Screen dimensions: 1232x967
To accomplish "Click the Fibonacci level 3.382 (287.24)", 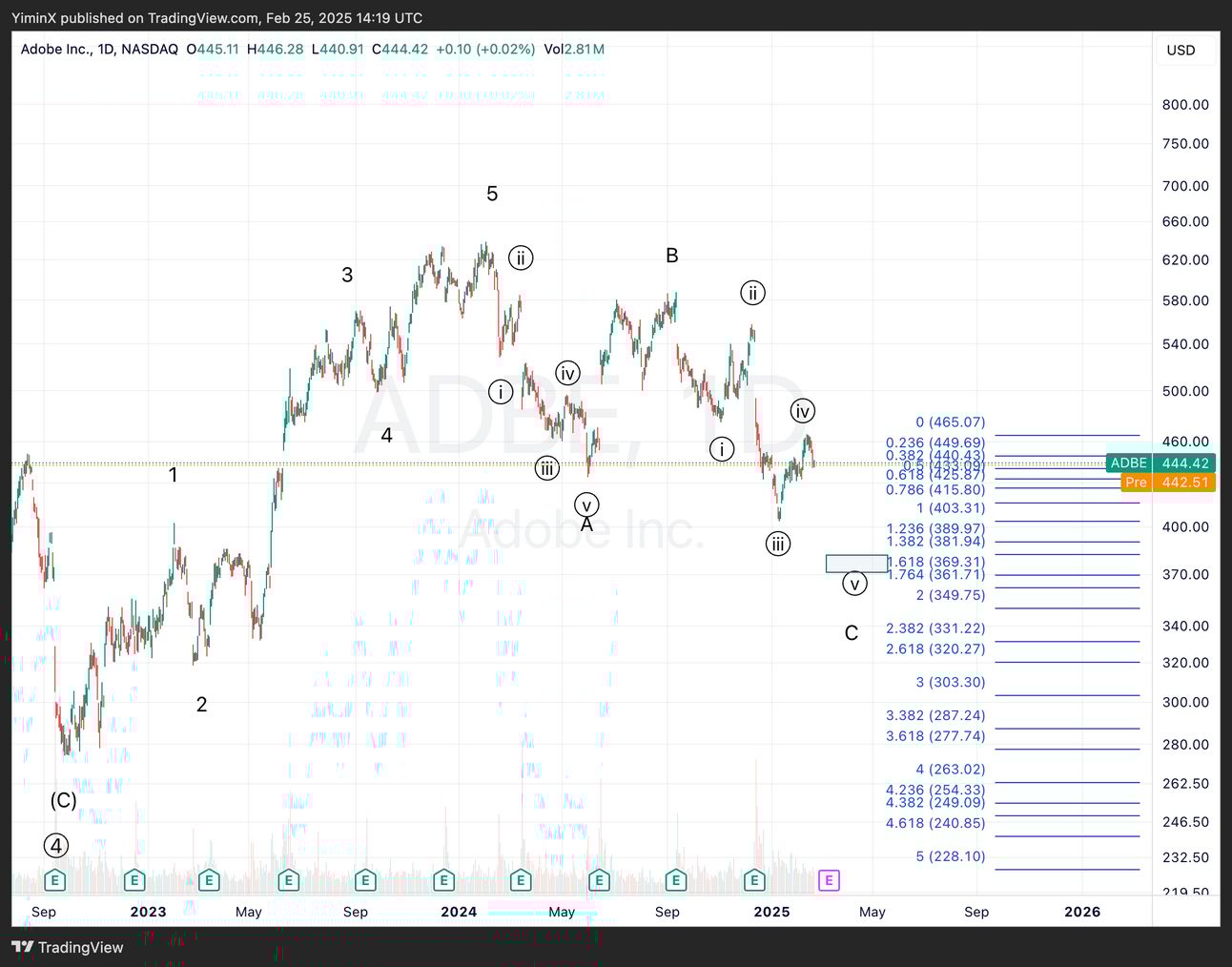I will (x=935, y=715).
